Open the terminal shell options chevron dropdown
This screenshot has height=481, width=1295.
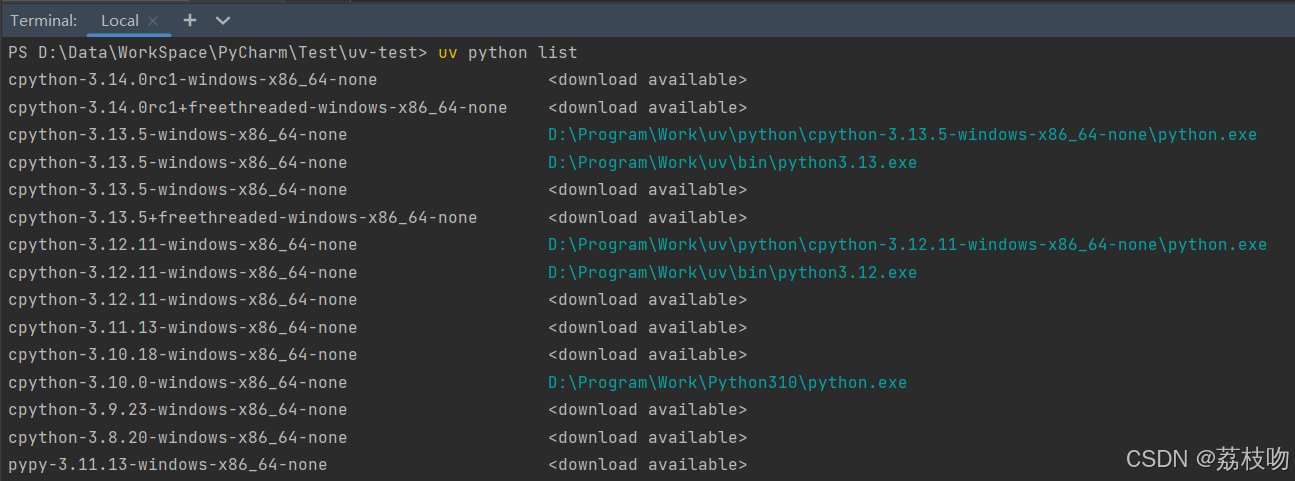tap(223, 20)
